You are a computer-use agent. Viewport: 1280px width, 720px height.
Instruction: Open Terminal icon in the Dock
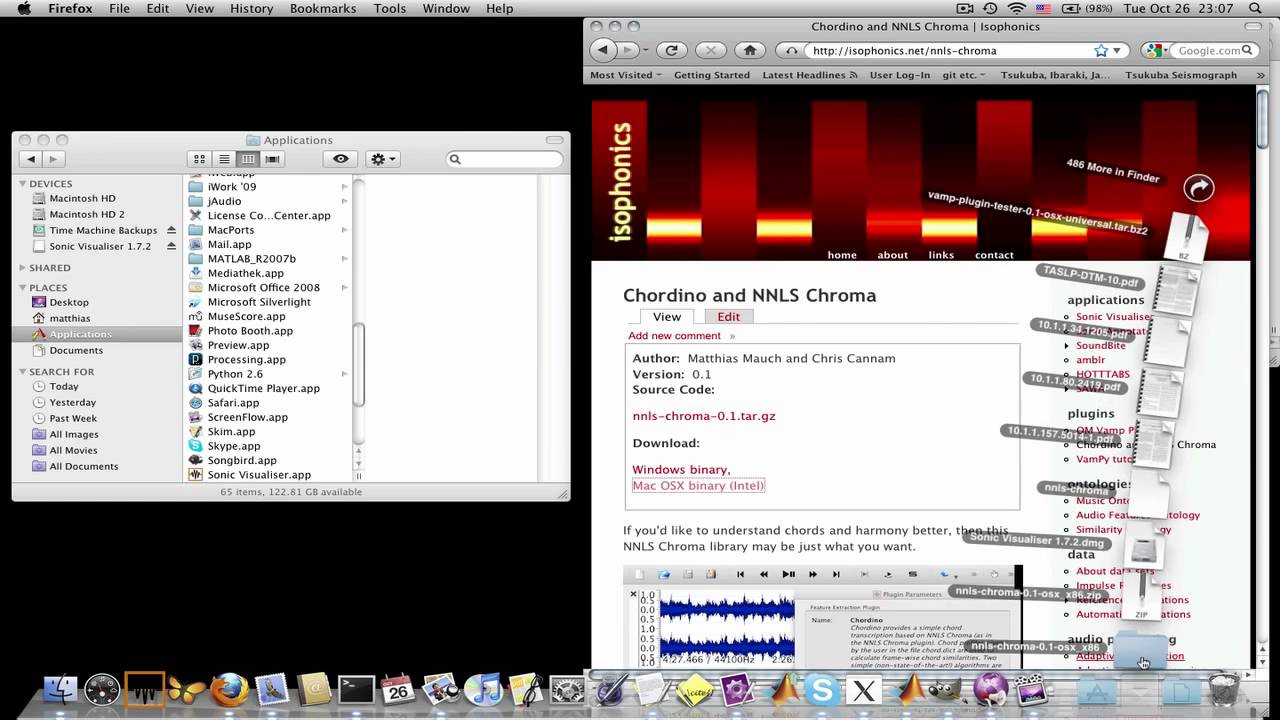pyautogui.click(x=356, y=690)
